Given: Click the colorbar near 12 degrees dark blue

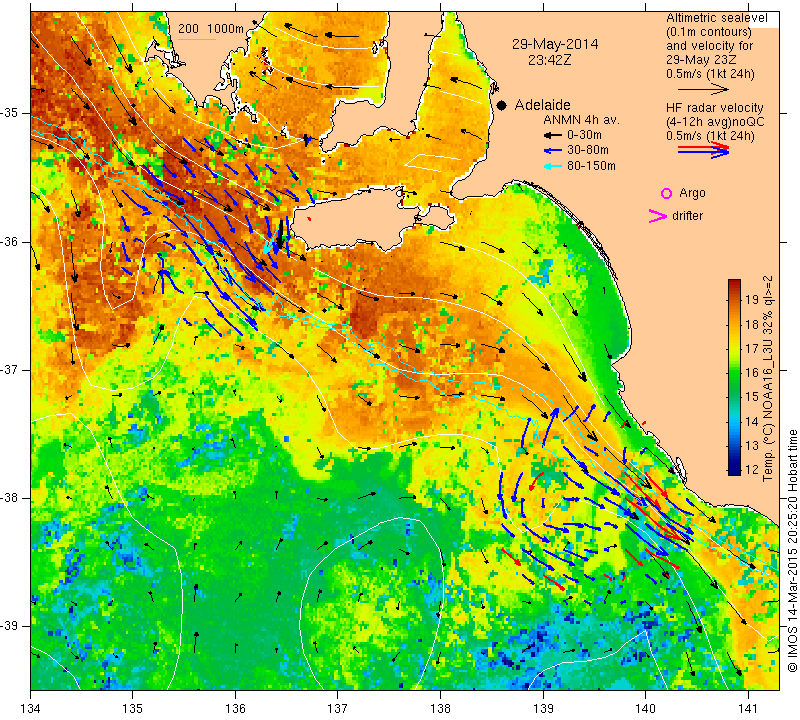Looking at the screenshot, I should click(734, 469).
